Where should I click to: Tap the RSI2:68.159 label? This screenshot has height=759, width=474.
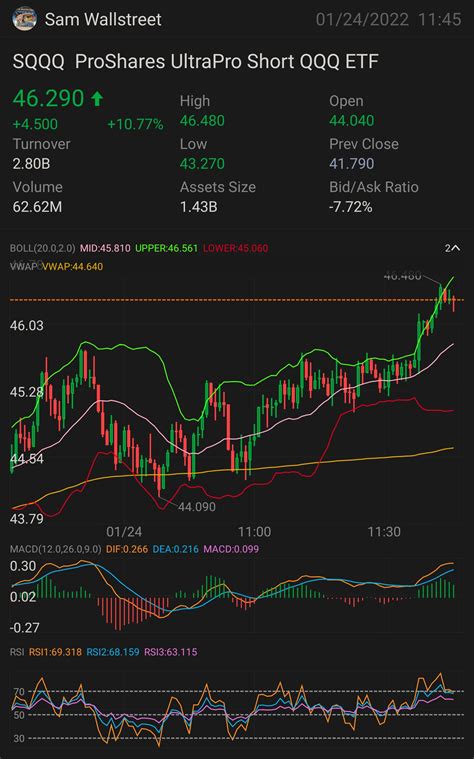point(113,652)
